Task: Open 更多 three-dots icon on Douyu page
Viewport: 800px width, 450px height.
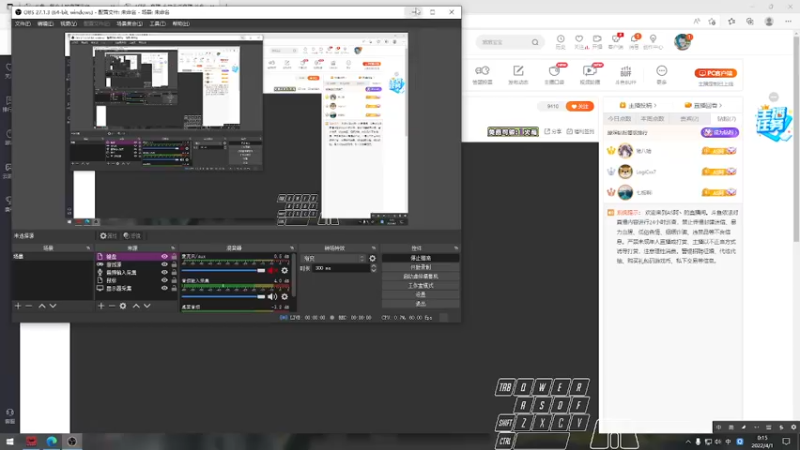Action: [x=661, y=71]
